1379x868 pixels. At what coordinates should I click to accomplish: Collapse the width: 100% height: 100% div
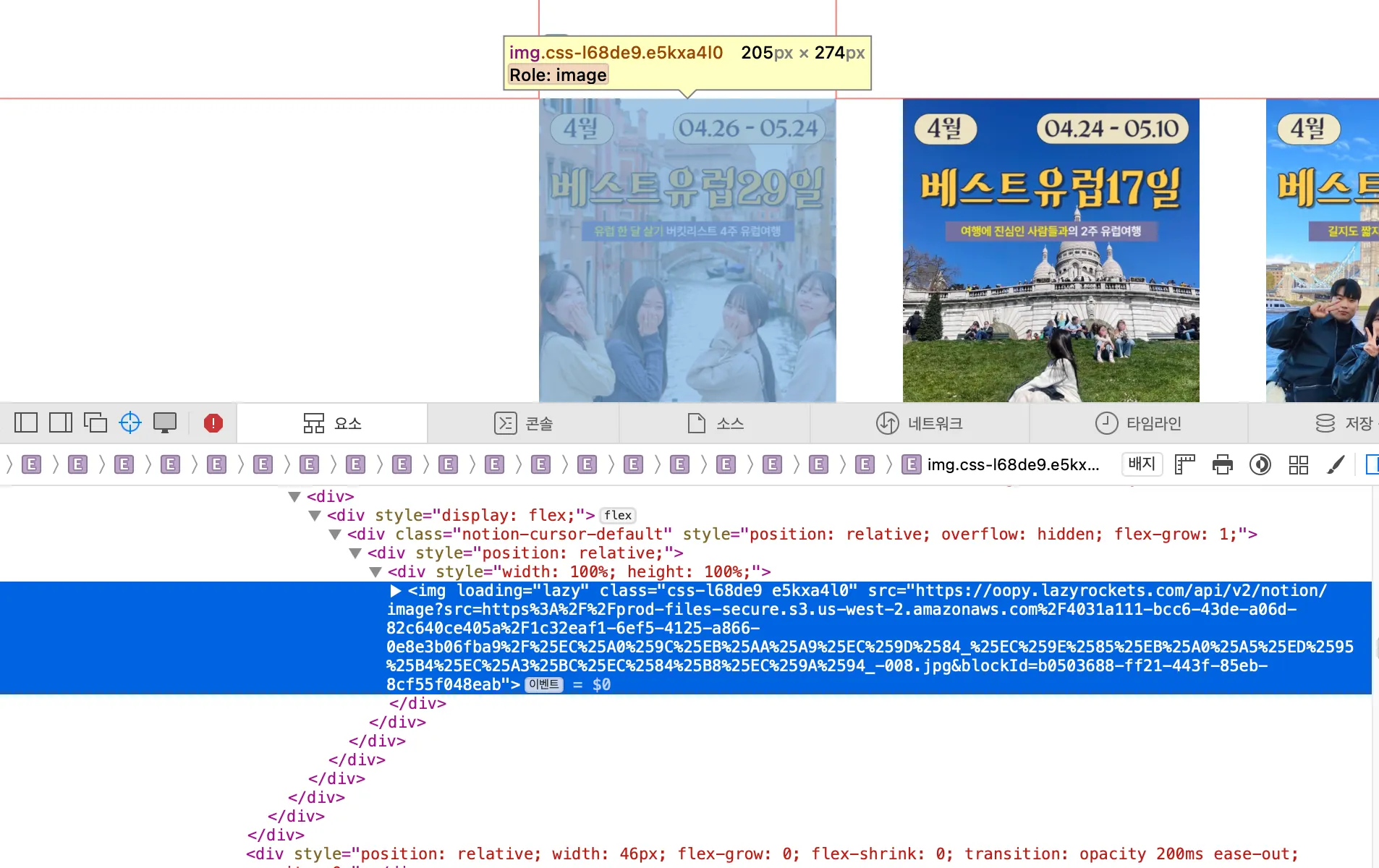(x=375, y=572)
